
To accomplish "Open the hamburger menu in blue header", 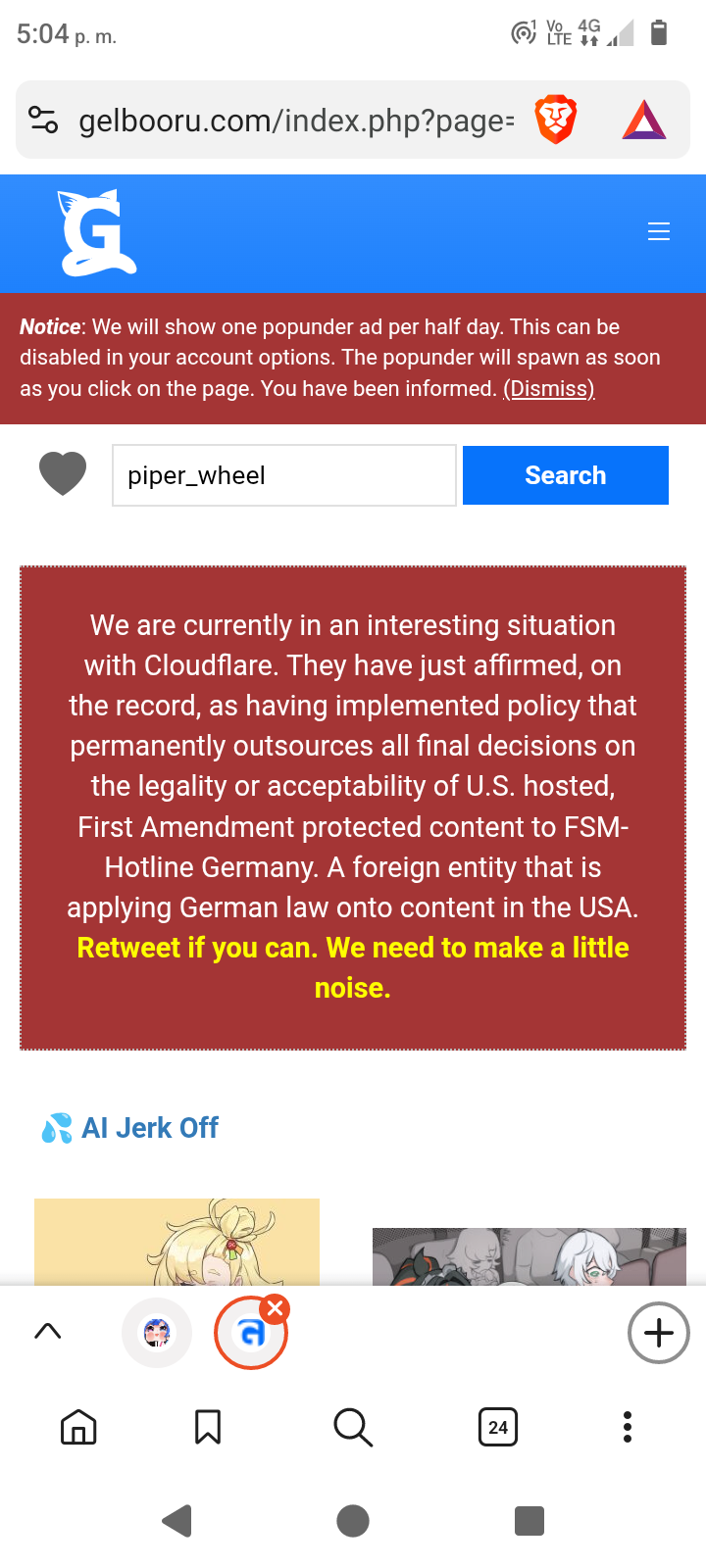I will 659,231.
